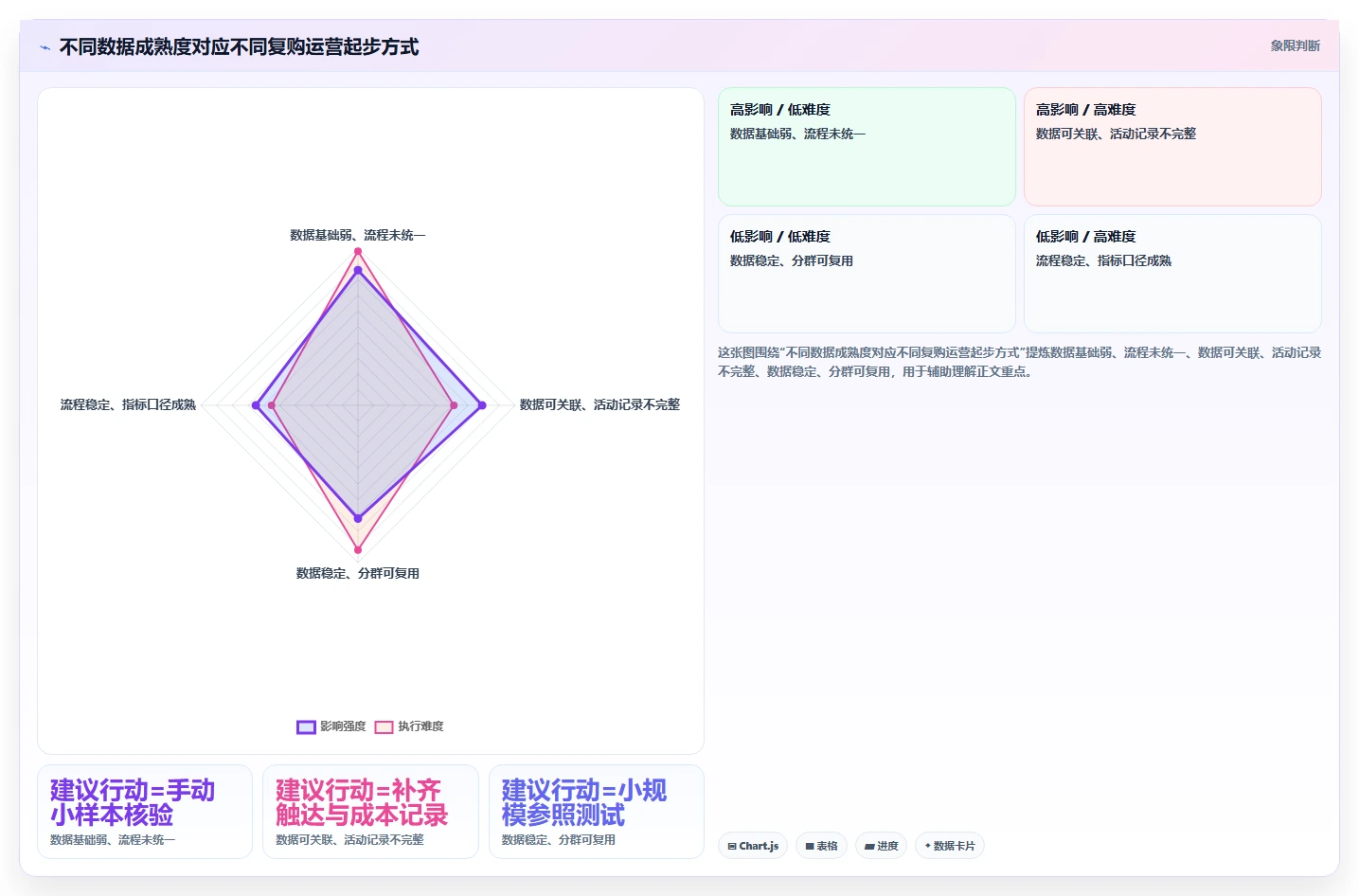This screenshot has width=1359, height=896.
Task: Click the purple bottom data point on radar
Action: pos(358,518)
